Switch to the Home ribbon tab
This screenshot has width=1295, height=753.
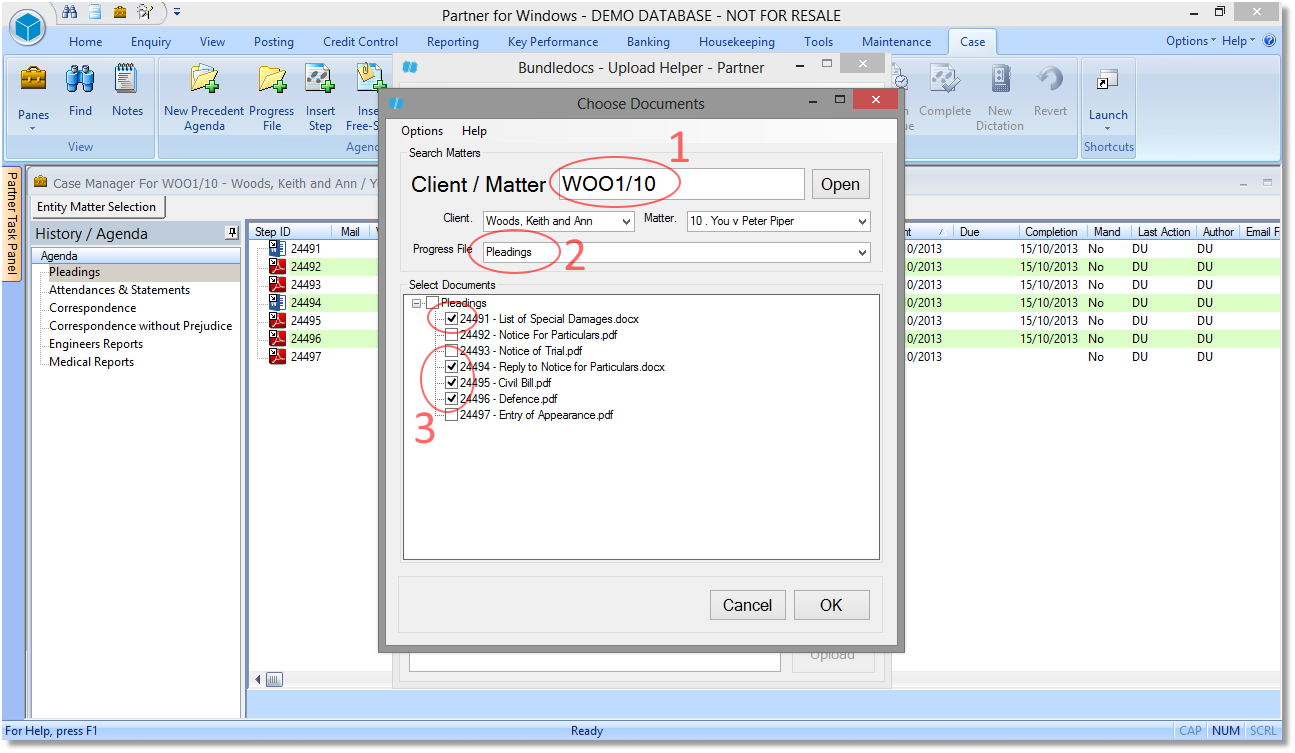(x=86, y=42)
